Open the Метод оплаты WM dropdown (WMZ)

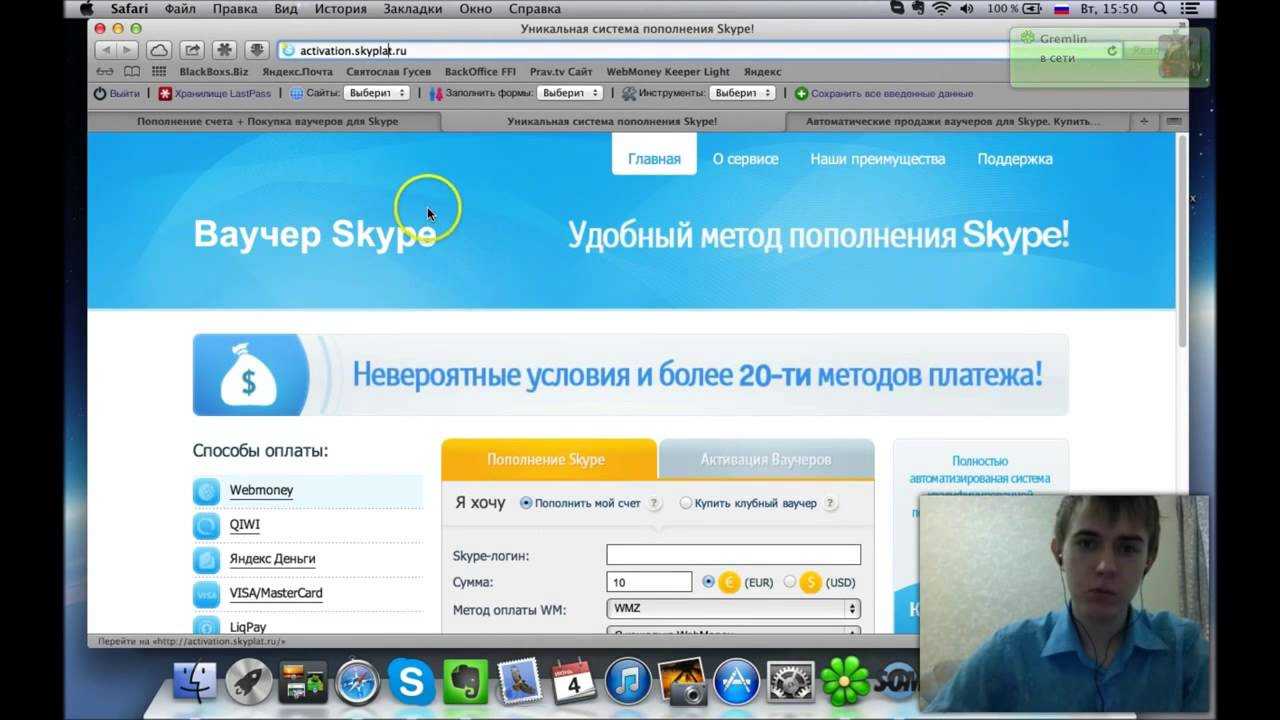tap(733, 608)
